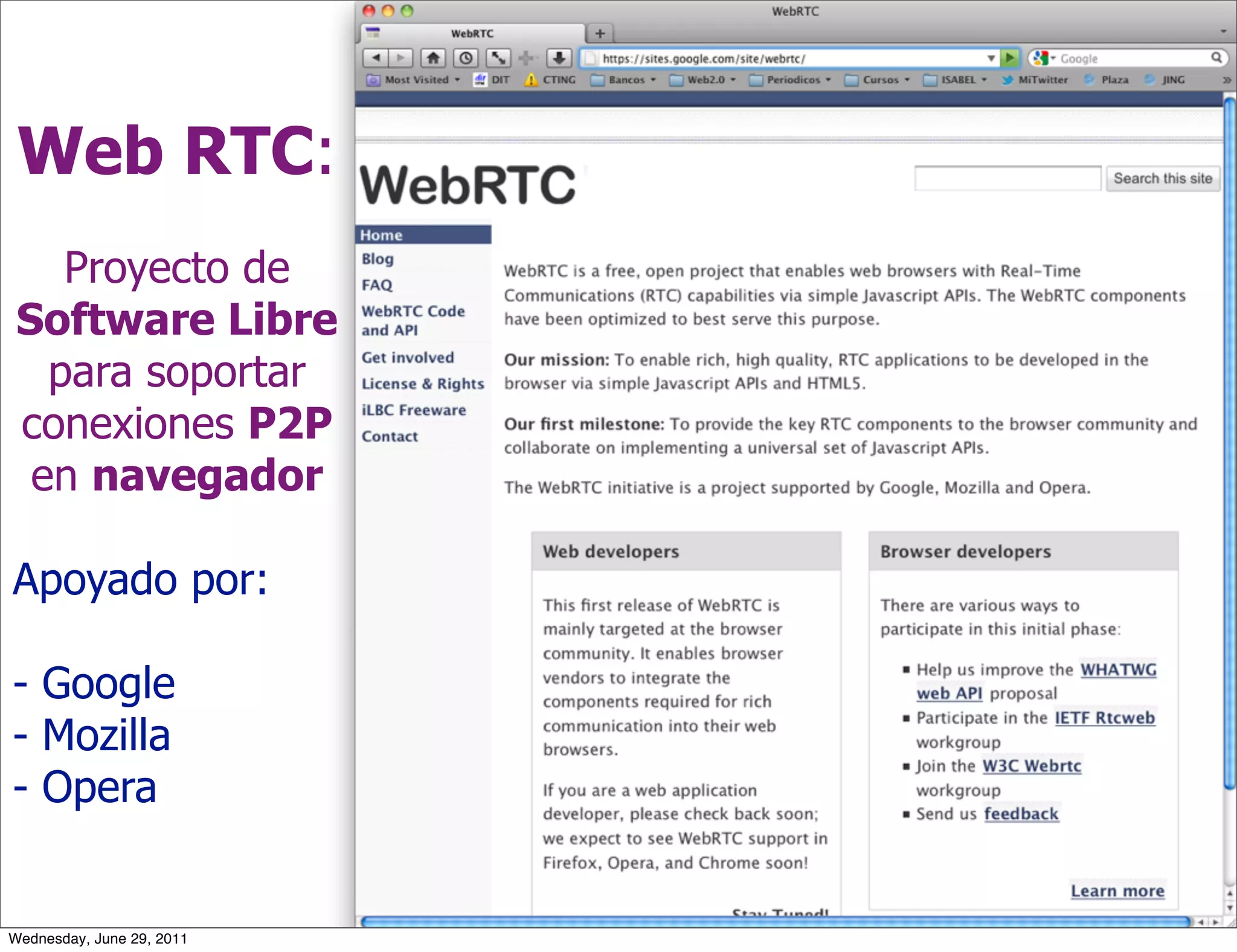This screenshot has height=952, width=1237.
Task: Show more bookmarks chevron
Action: [x=1227, y=80]
